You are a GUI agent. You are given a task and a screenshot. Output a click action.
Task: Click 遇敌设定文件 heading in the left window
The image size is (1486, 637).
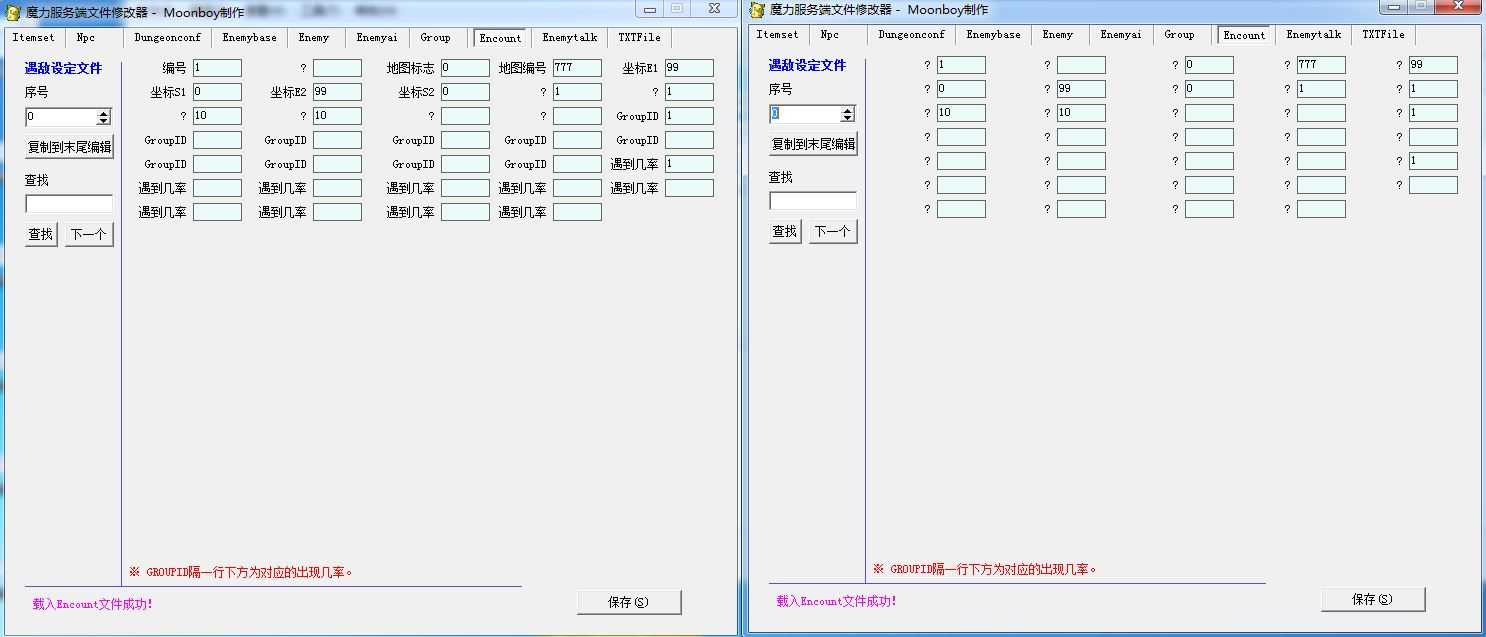click(63, 69)
